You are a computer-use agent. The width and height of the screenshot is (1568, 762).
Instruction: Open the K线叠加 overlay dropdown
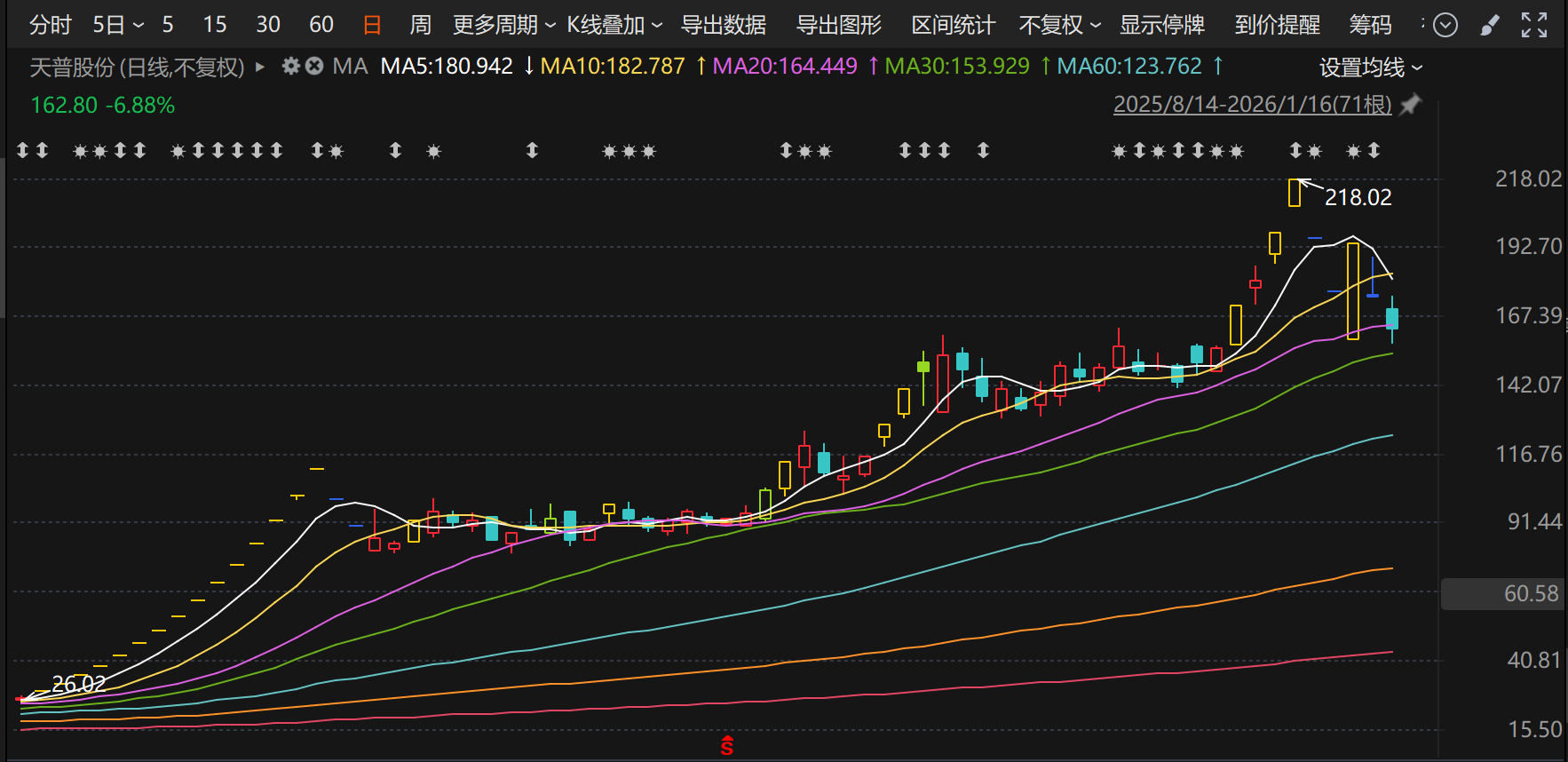[614, 25]
